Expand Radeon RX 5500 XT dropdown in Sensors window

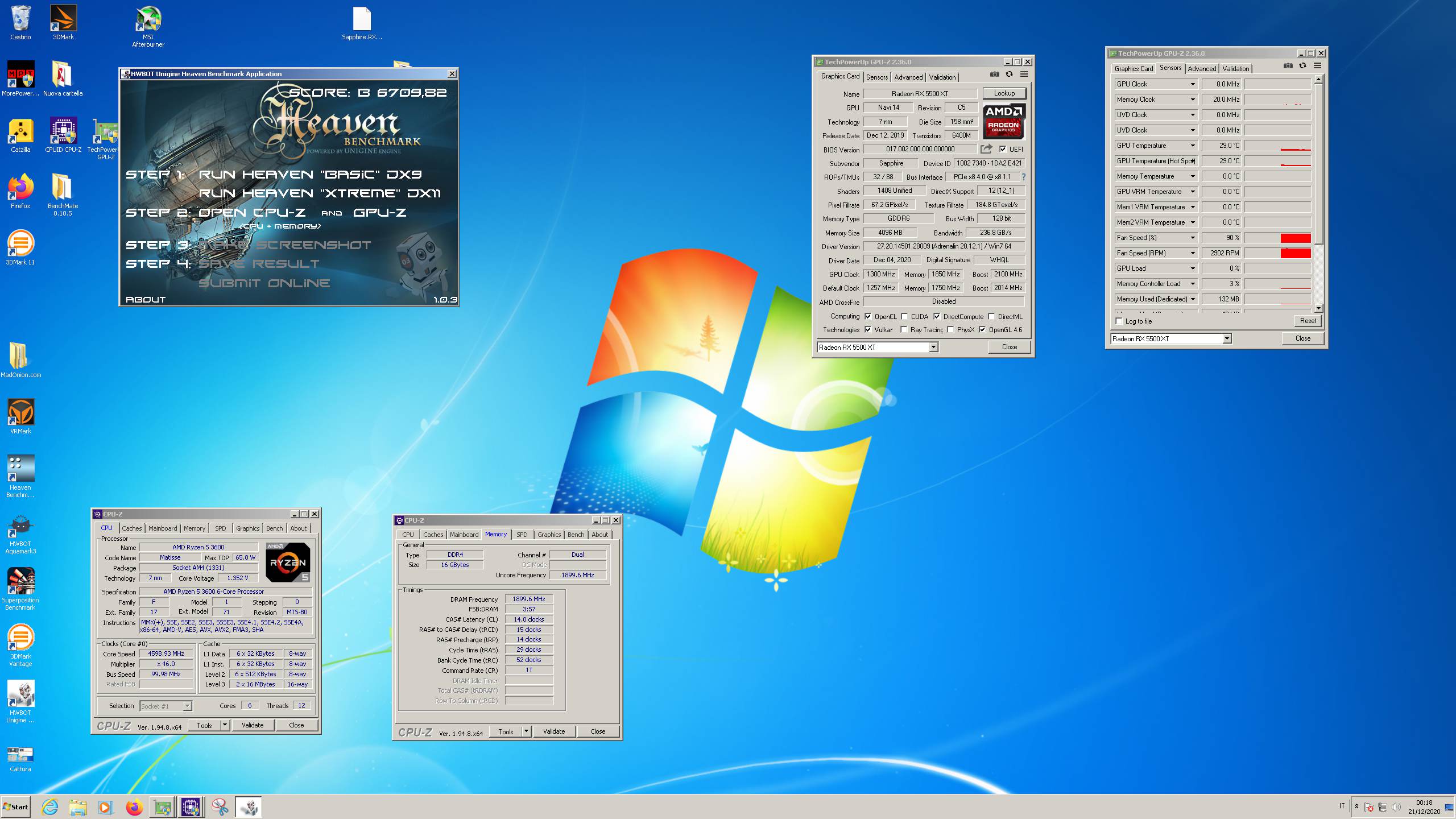tap(1227, 338)
